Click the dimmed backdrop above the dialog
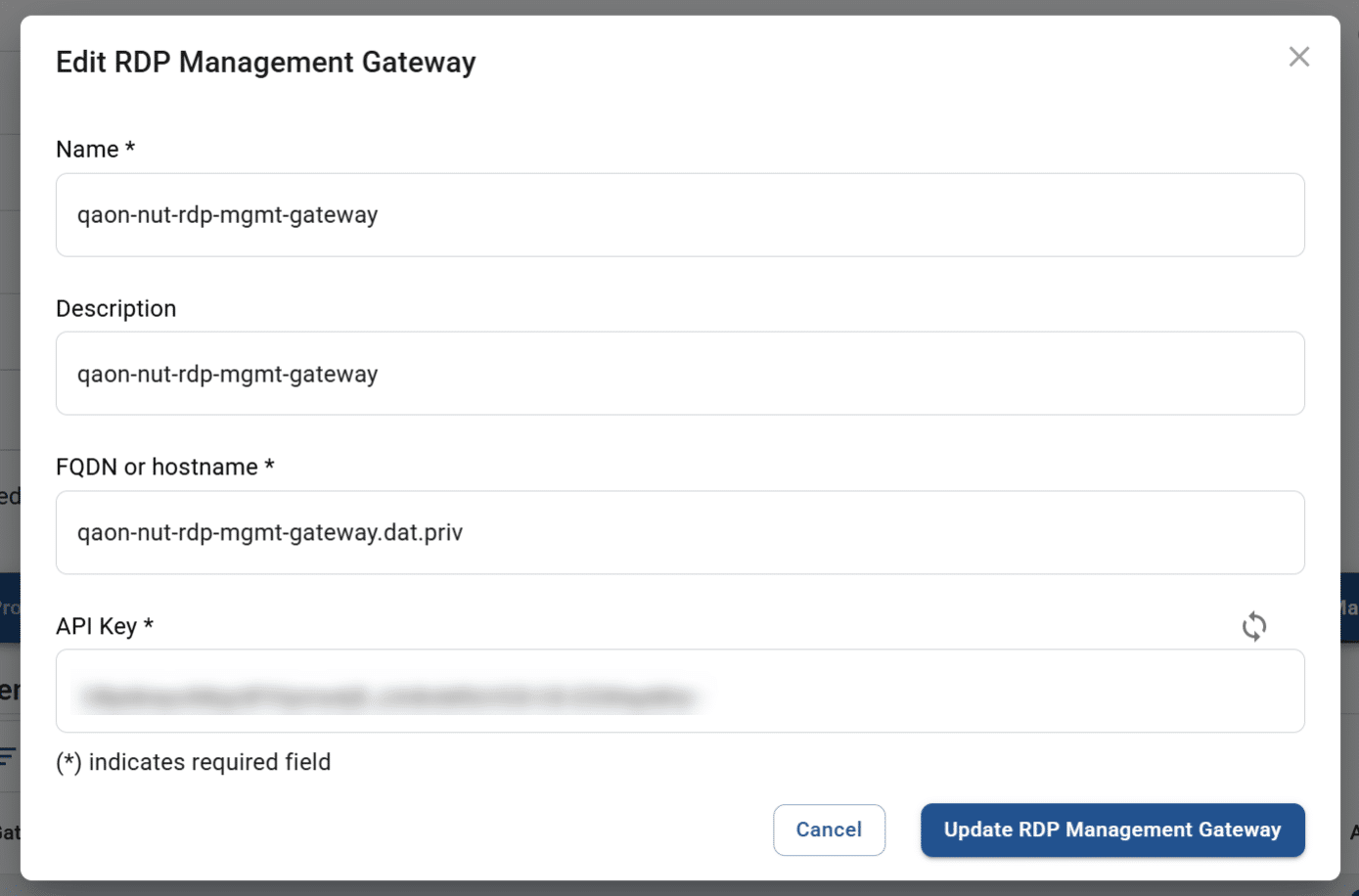 679,7
